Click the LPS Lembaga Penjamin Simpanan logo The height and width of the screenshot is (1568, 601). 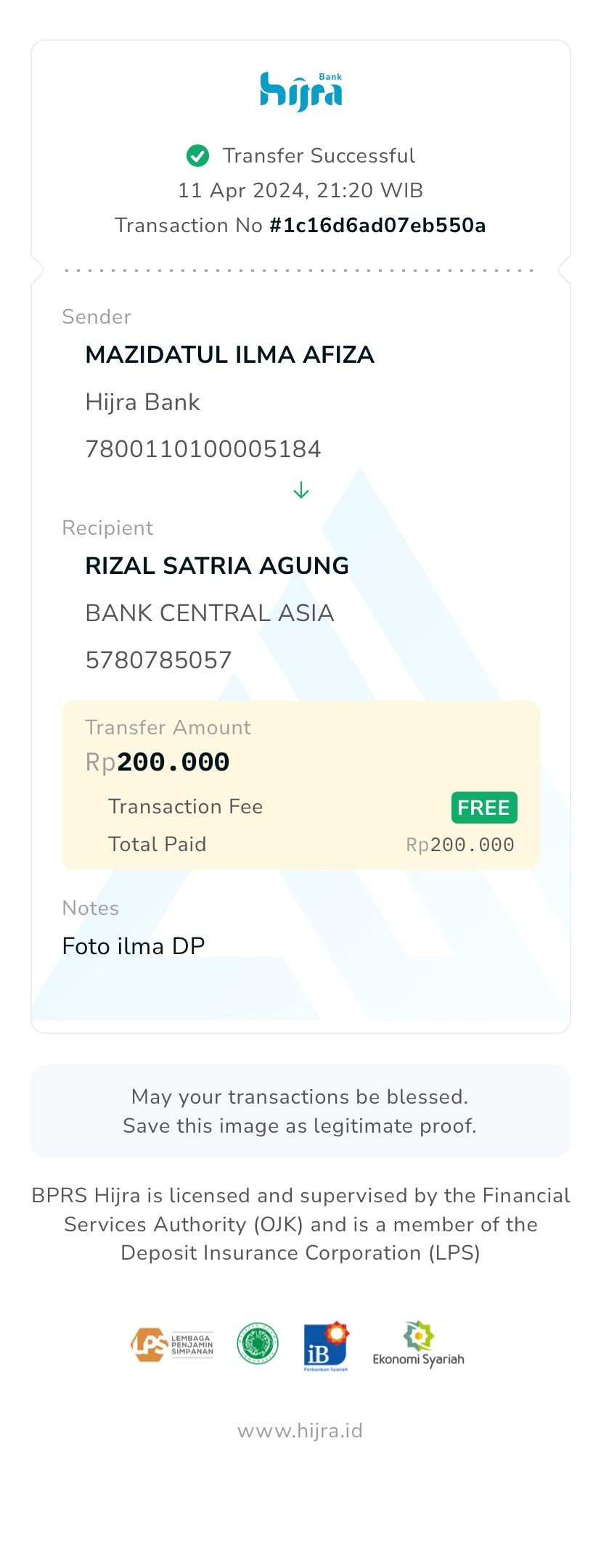point(172,1345)
